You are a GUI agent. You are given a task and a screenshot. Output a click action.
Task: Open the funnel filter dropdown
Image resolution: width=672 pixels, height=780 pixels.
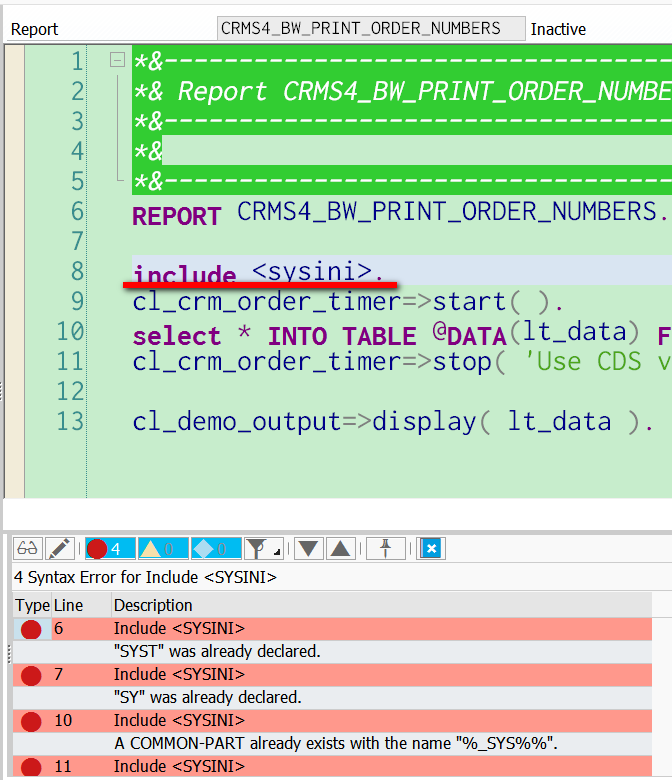point(264,549)
